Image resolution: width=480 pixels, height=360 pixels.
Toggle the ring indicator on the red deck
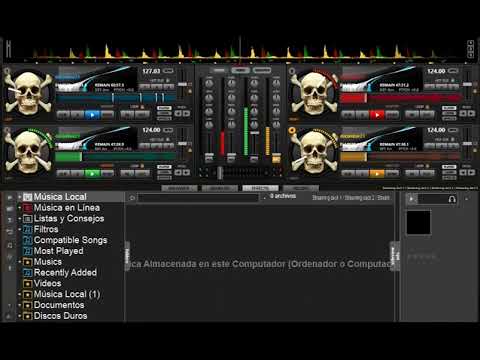click(x=292, y=71)
